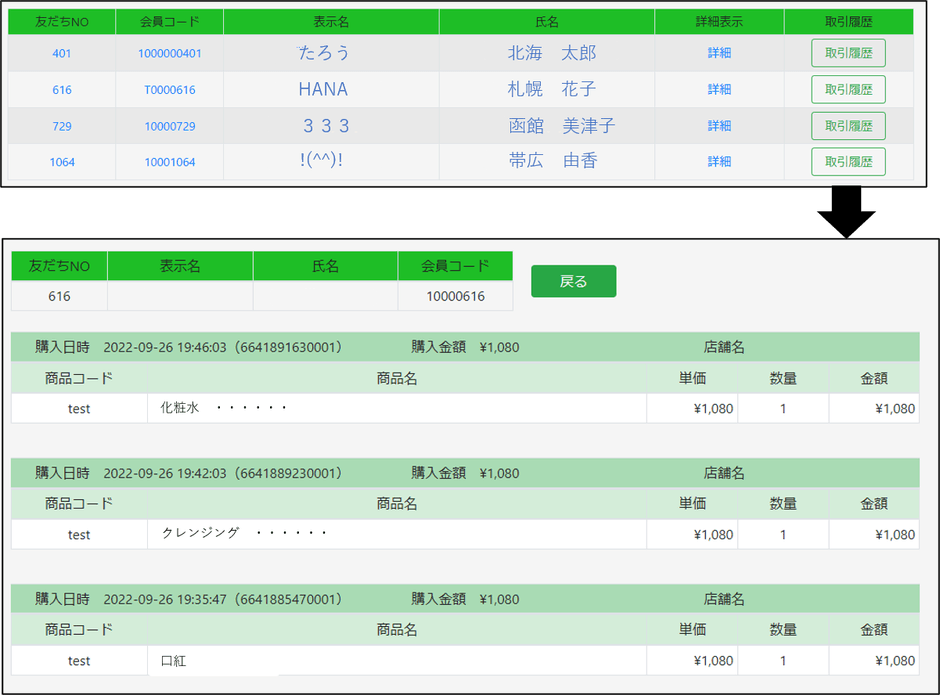
Task: Click 詳細 for 函館 美津子
Action: point(718,126)
